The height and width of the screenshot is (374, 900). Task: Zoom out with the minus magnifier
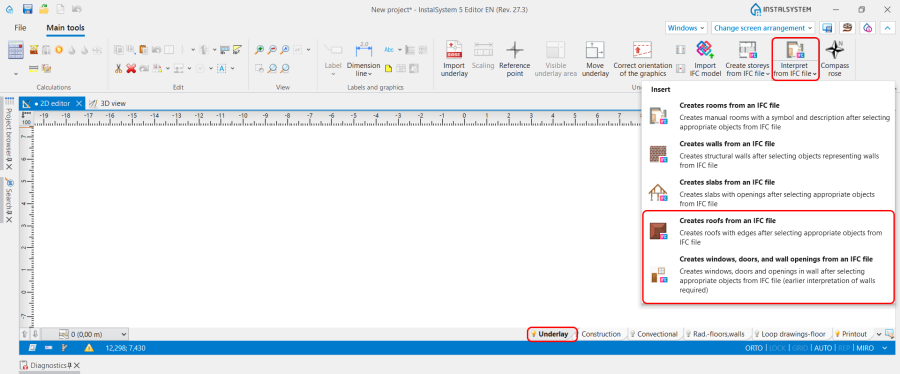pos(272,50)
